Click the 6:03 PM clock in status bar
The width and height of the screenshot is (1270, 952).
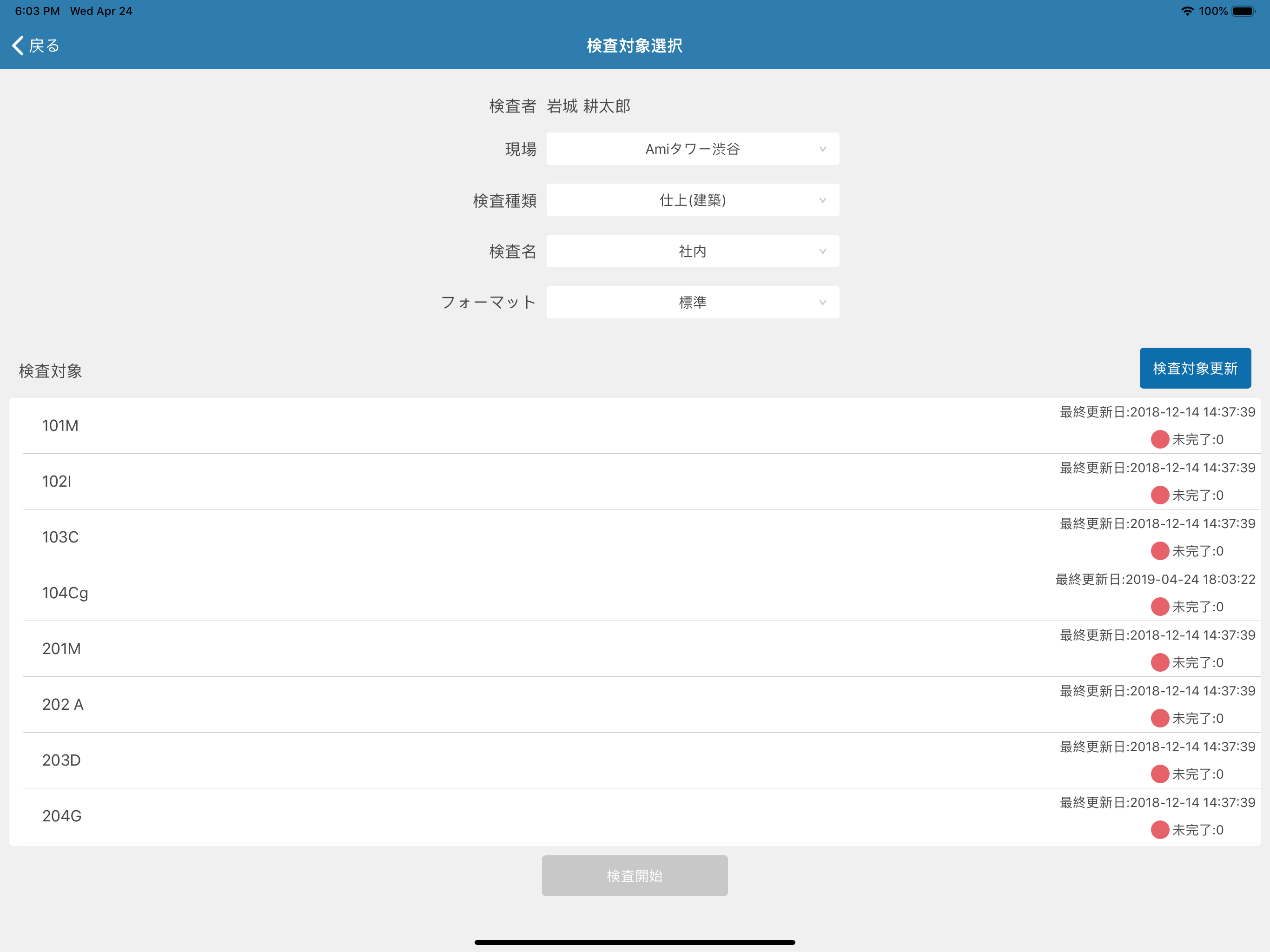click(x=37, y=11)
